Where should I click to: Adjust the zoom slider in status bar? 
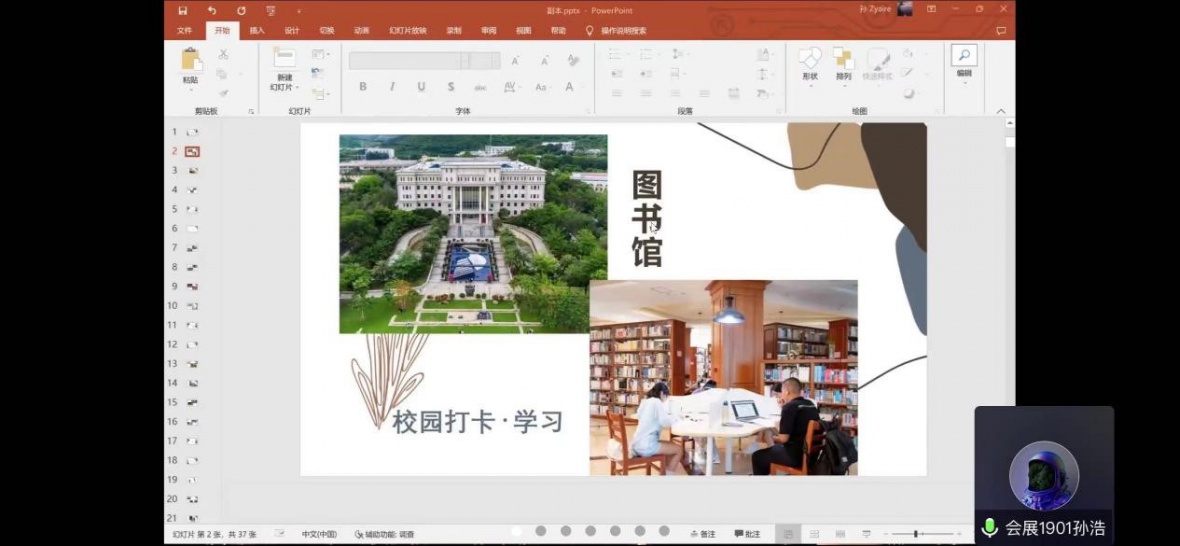coord(916,534)
